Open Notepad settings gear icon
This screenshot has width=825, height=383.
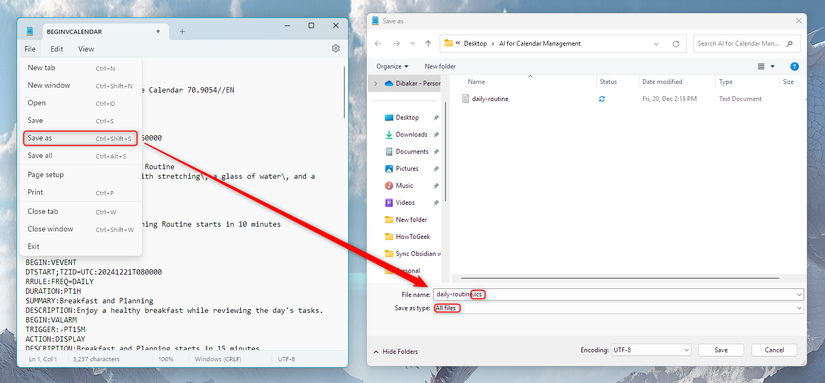(x=336, y=48)
